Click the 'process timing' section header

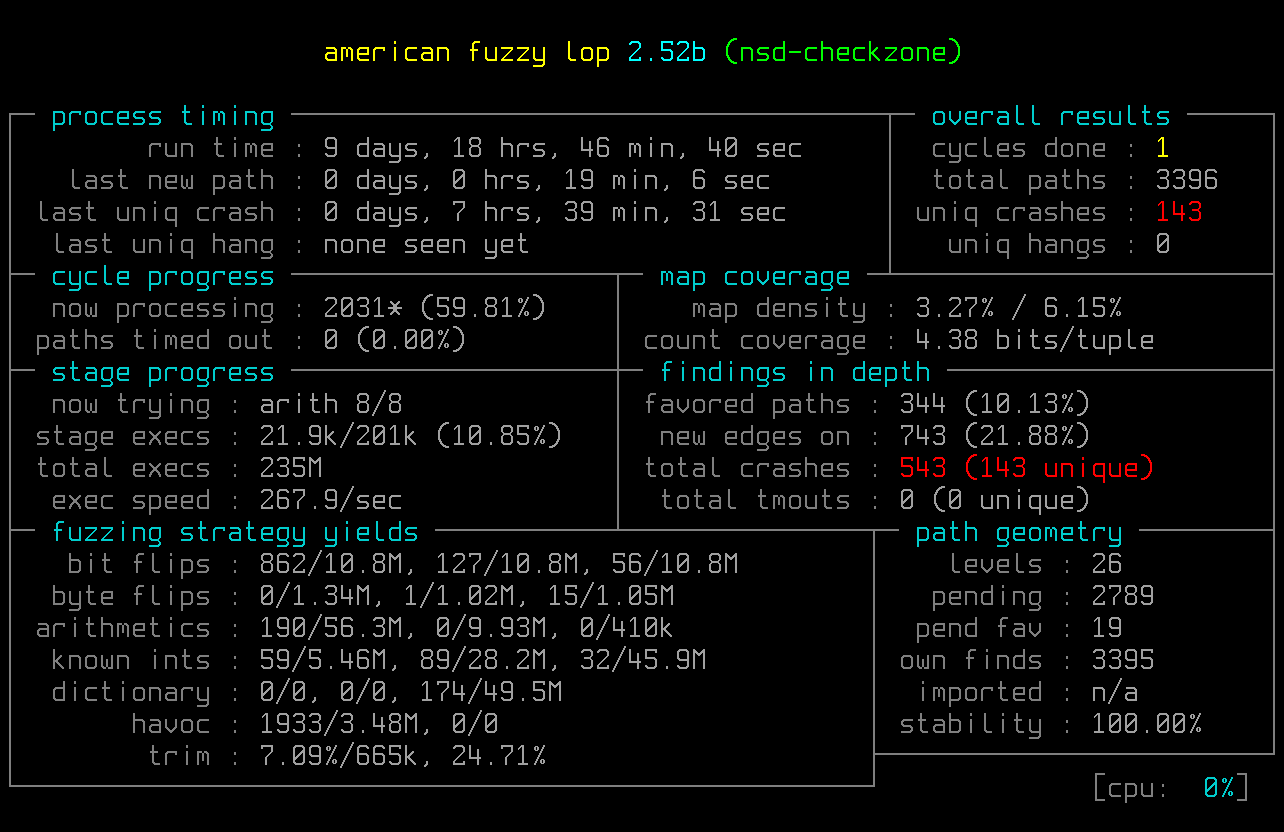[163, 117]
